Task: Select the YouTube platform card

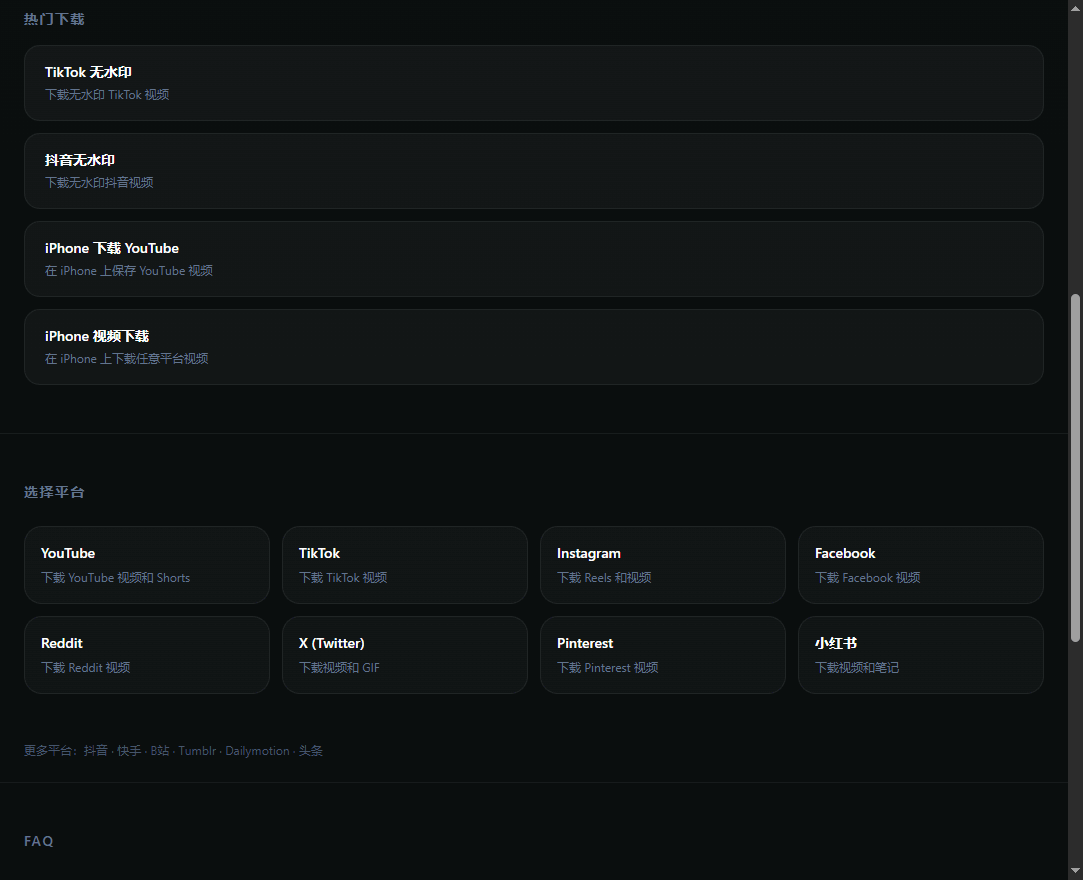Action: (x=146, y=565)
